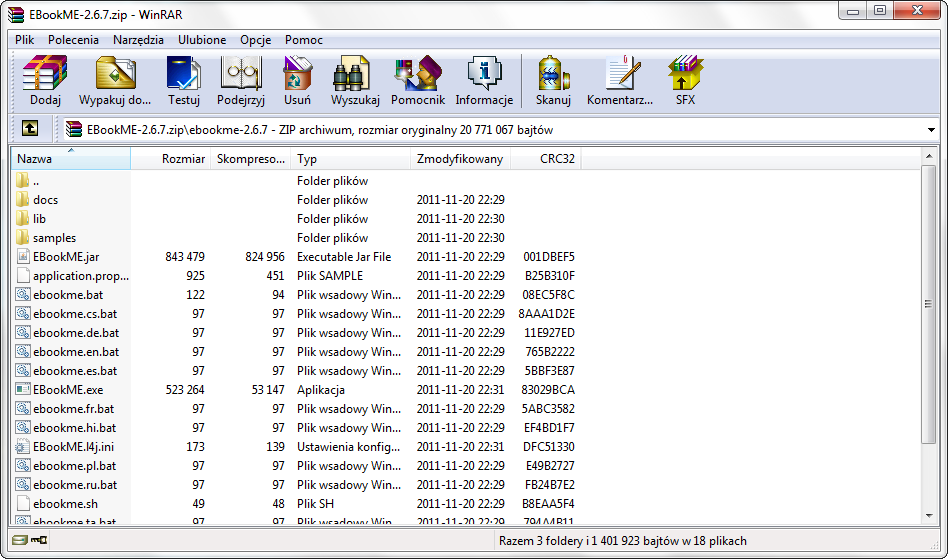Run the Testuj archive test tool
948x559 pixels.
184,74
